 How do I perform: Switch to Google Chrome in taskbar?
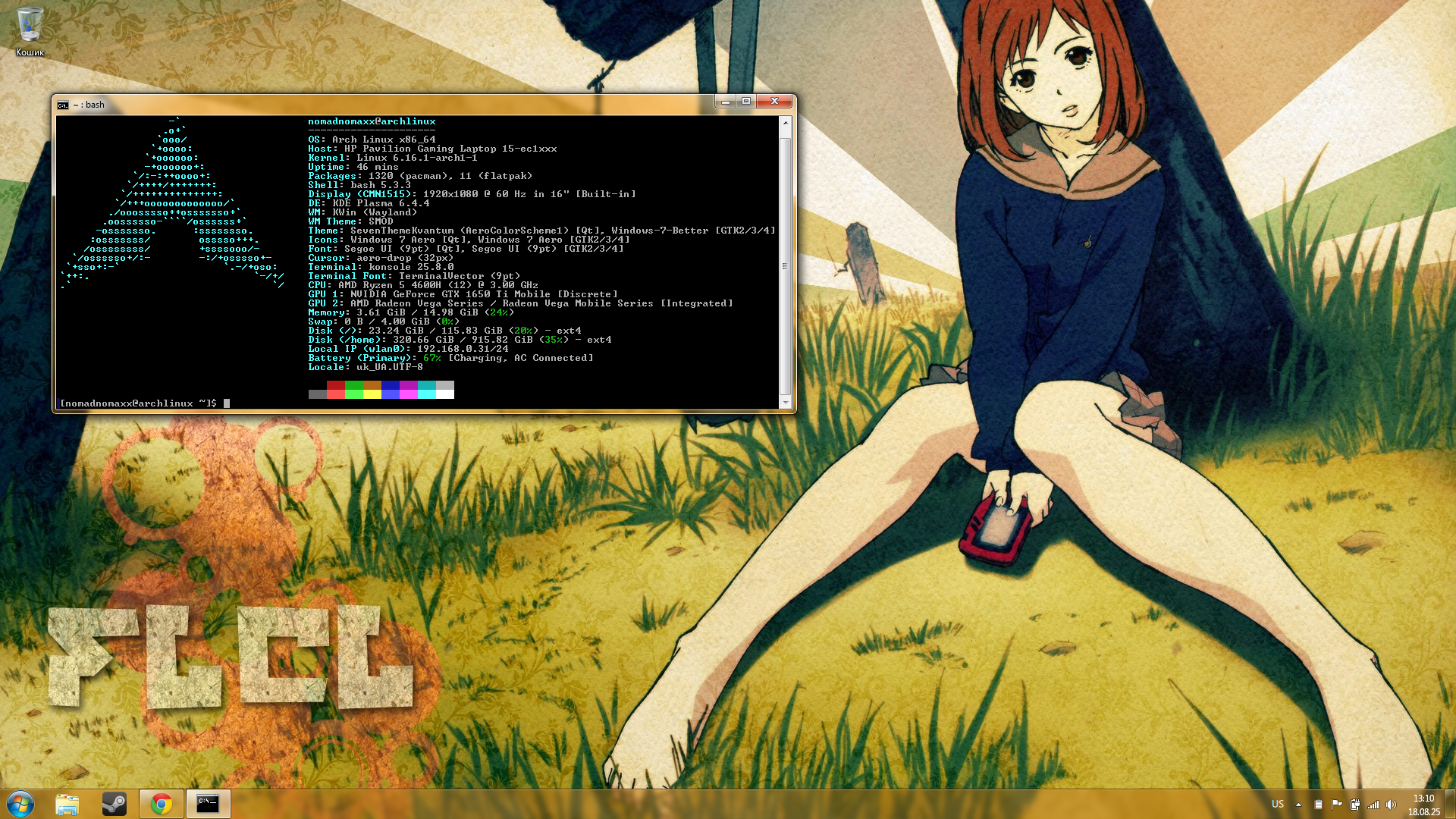[162, 804]
